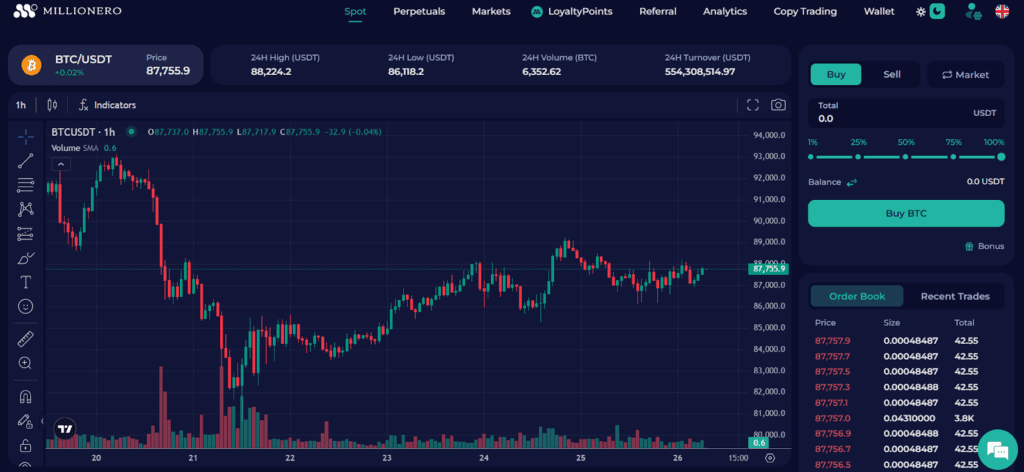Click the zoom in magnifier tool
1024x472 pixels.
(x=26, y=363)
